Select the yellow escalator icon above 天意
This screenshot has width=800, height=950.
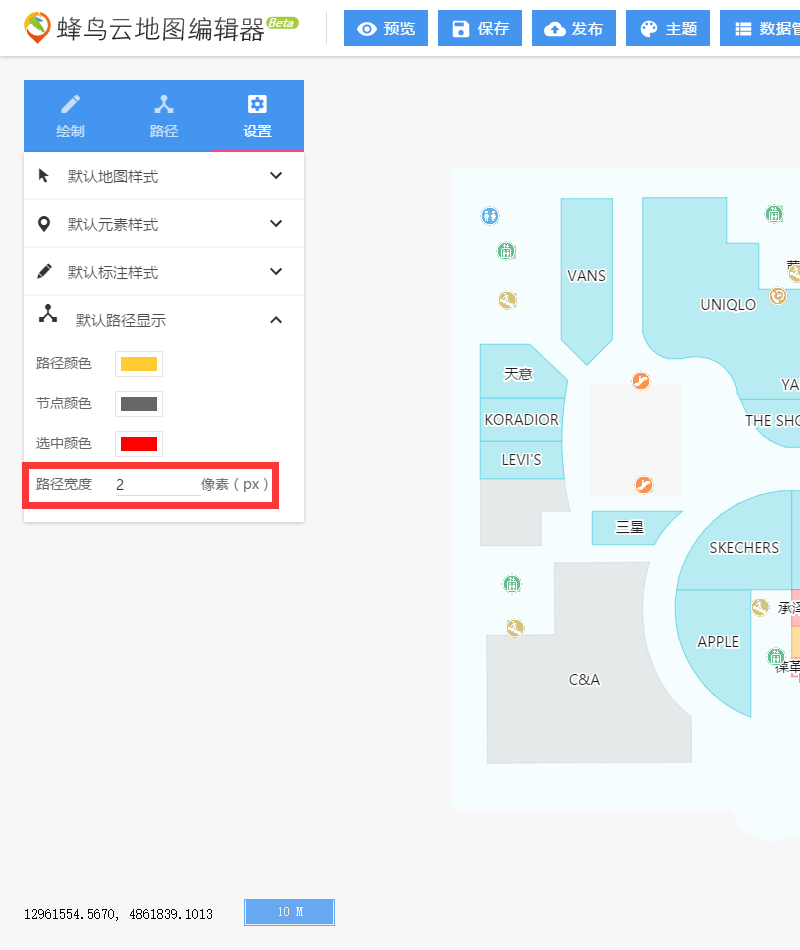pos(507,300)
